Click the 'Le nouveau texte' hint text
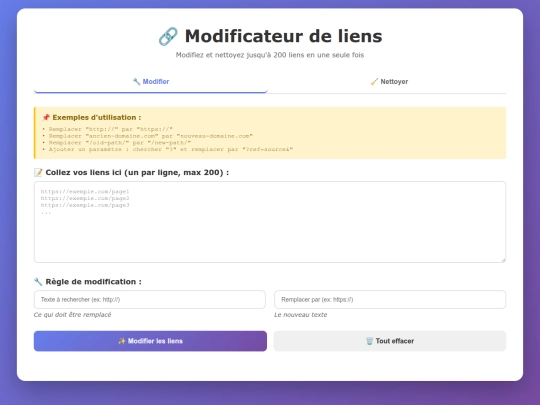Image resolution: width=540 pixels, height=405 pixels. point(301,314)
